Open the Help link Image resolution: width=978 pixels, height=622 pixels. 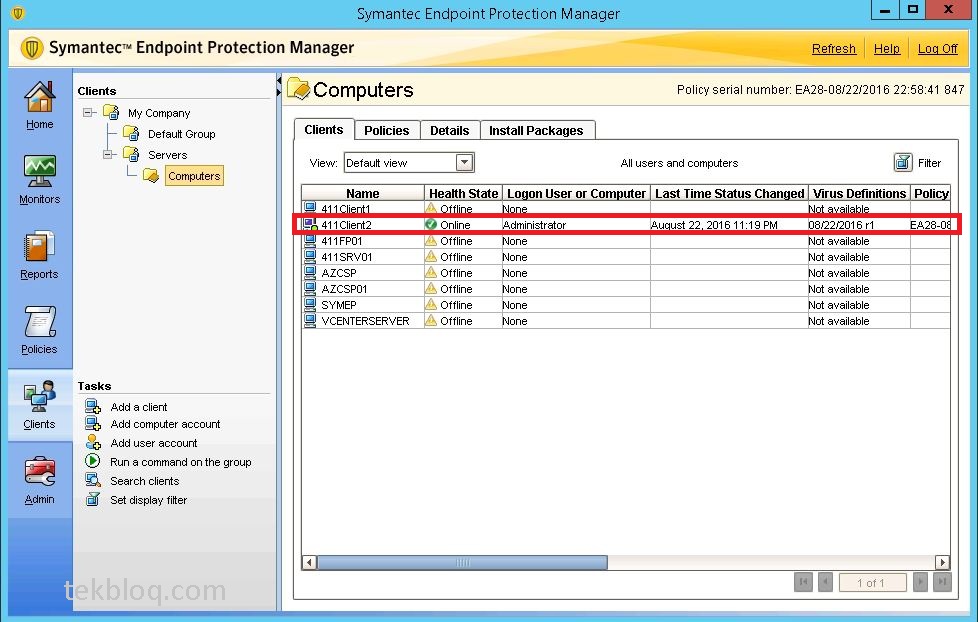(887, 49)
